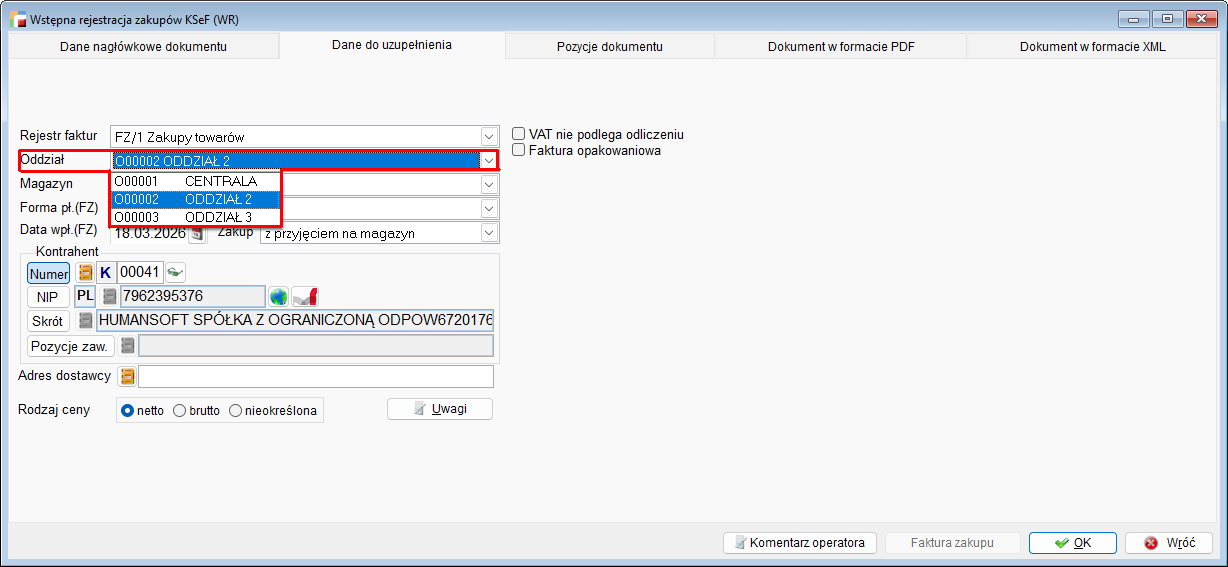
Task: Click the red checkmark icon after NIP
Action: 305,297
